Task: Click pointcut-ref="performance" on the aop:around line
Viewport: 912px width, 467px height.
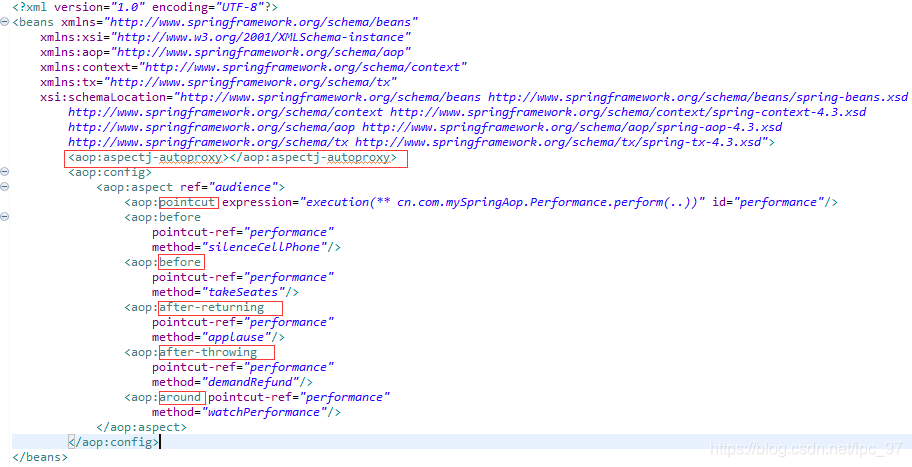Action: point(299,397)
